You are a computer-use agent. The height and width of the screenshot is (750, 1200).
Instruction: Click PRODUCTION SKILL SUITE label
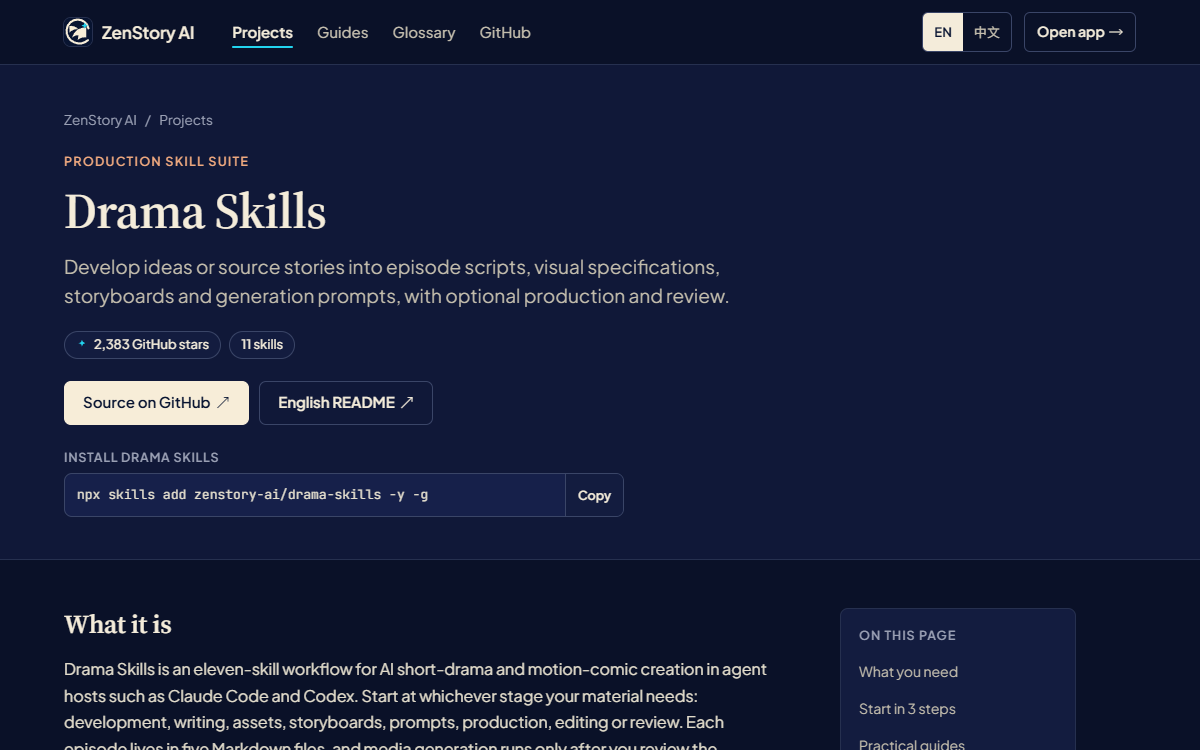[156, 161]
